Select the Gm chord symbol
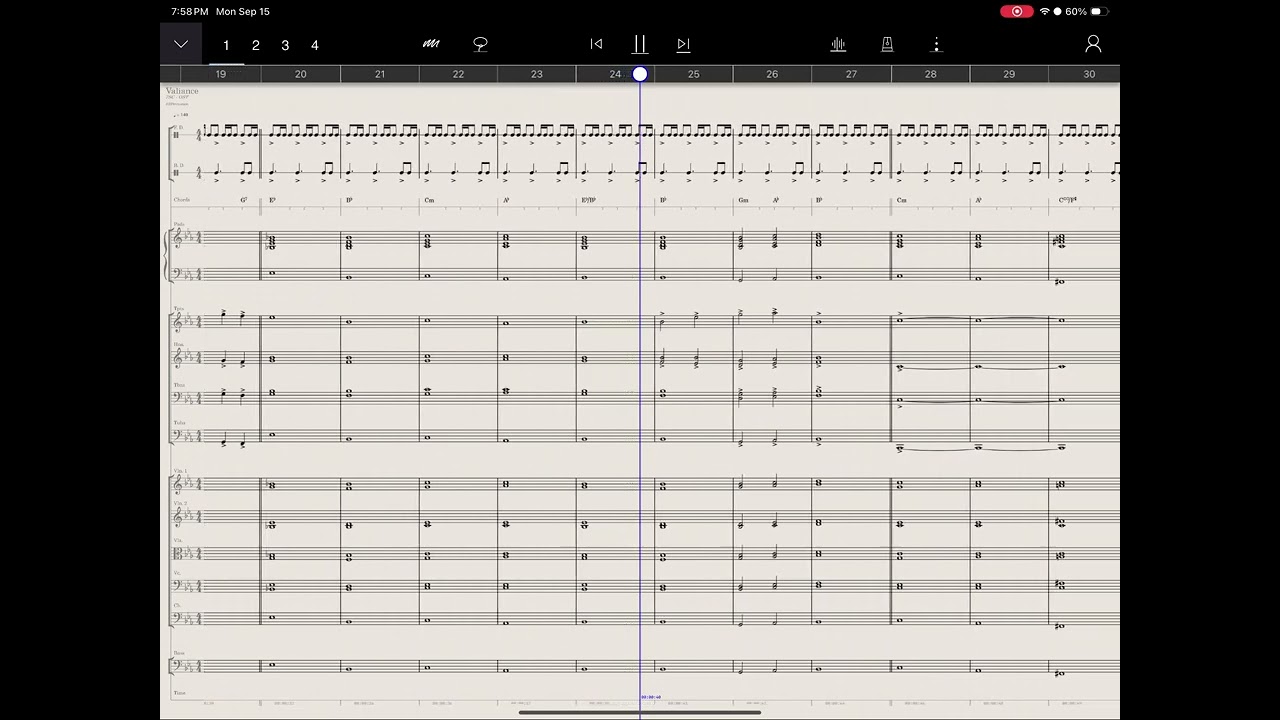This screenshot has width=1280, height=720. [743, 200]
